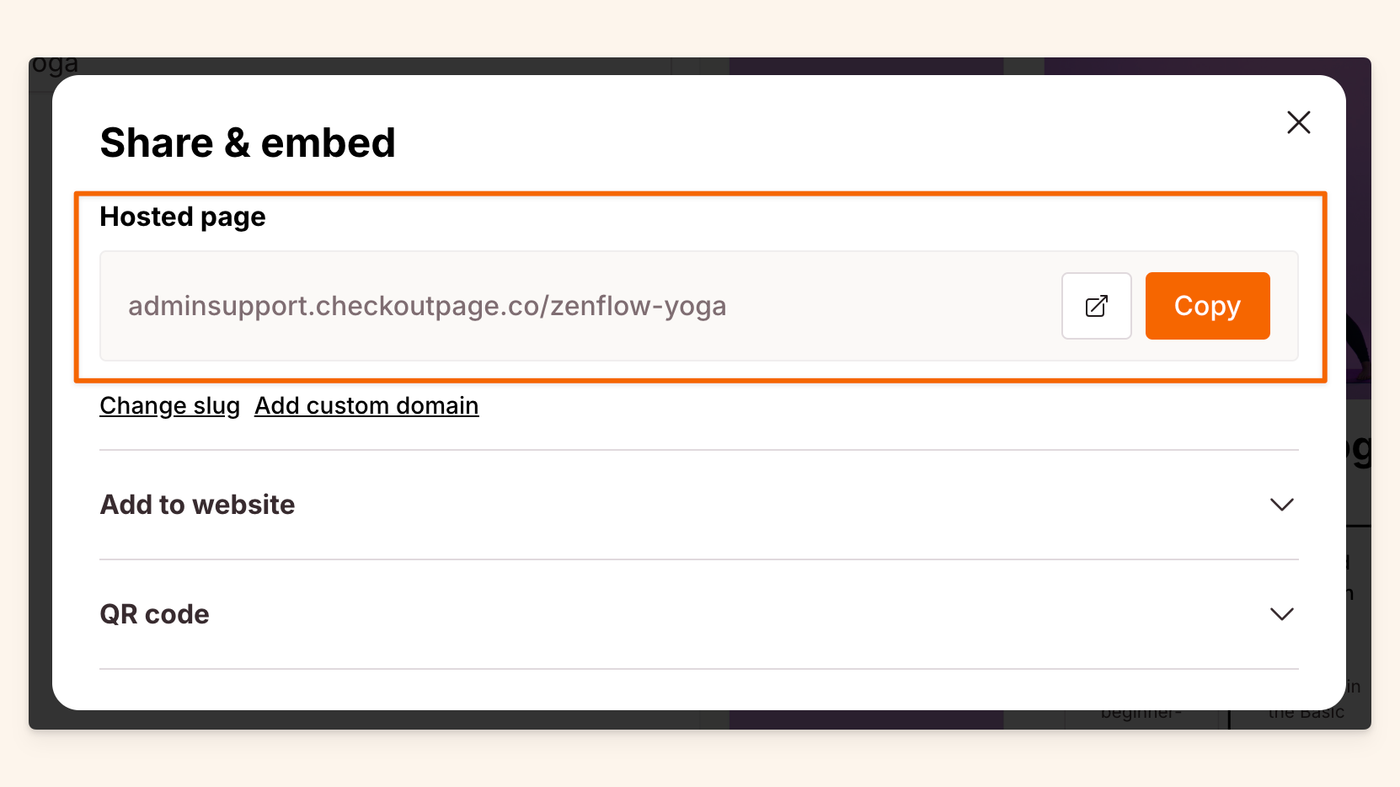Click the 'beginner-' text behind the dialog
Screen dimensions: 1400x787
1141,713
